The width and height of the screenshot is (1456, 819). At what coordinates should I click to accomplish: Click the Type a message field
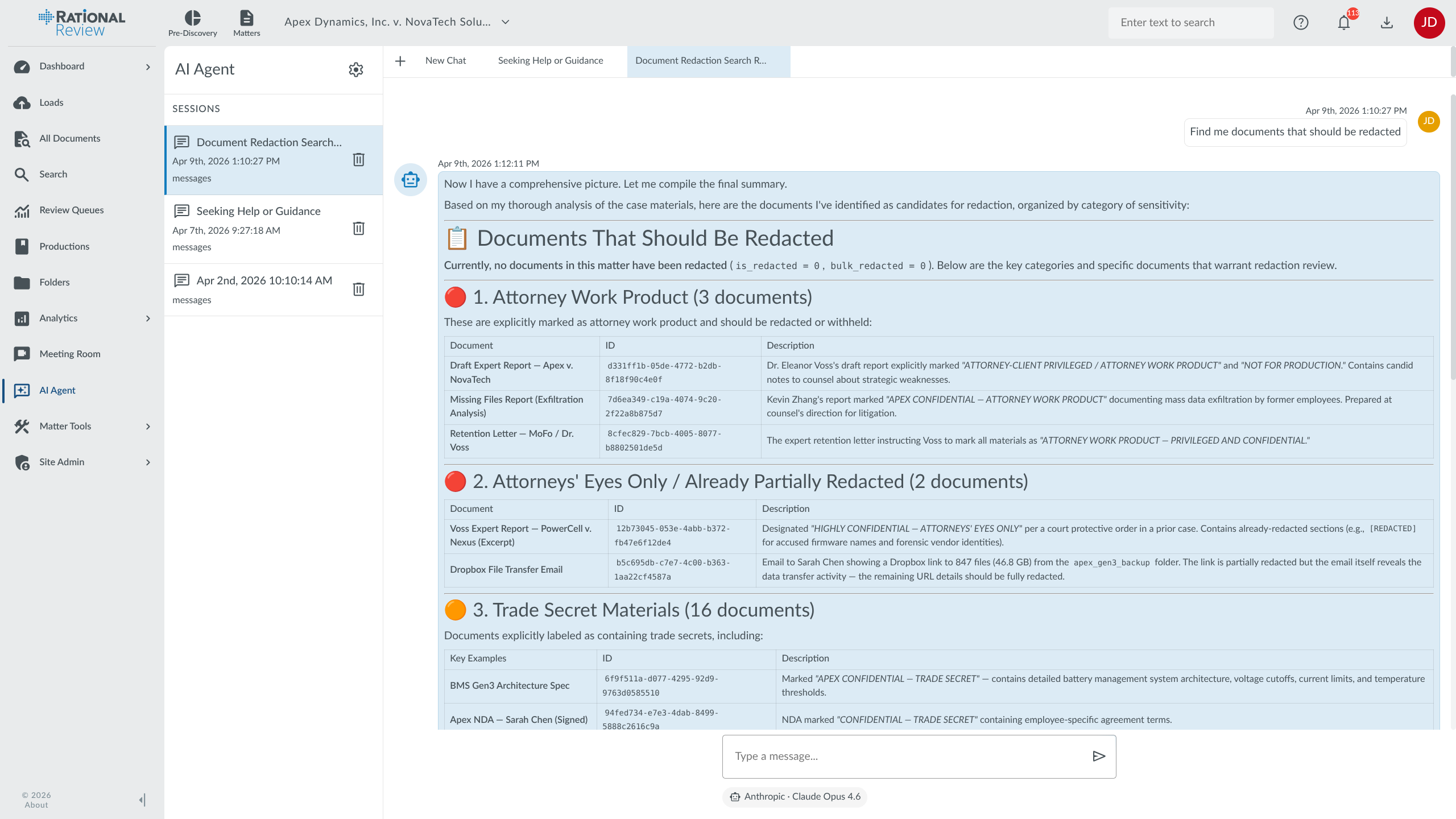[904, 756]
